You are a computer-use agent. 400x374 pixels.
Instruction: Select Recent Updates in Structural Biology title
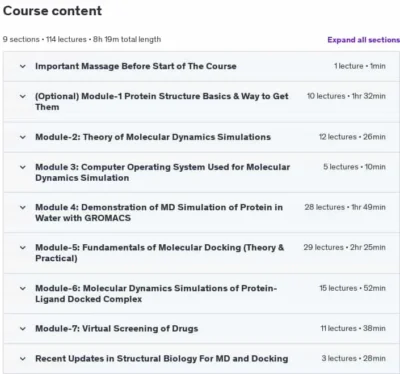162,359
